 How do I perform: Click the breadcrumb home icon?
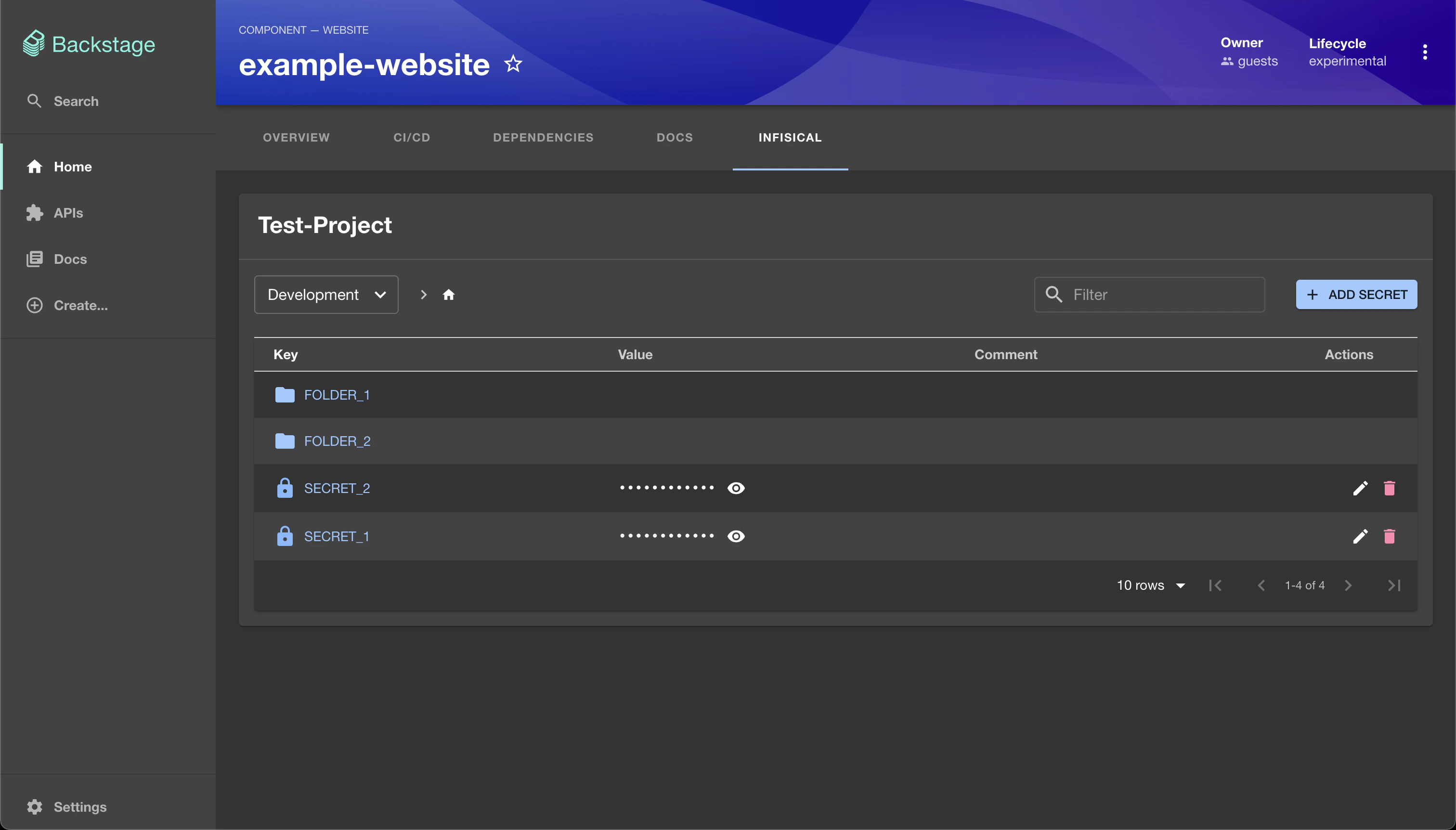click(449, 295)
